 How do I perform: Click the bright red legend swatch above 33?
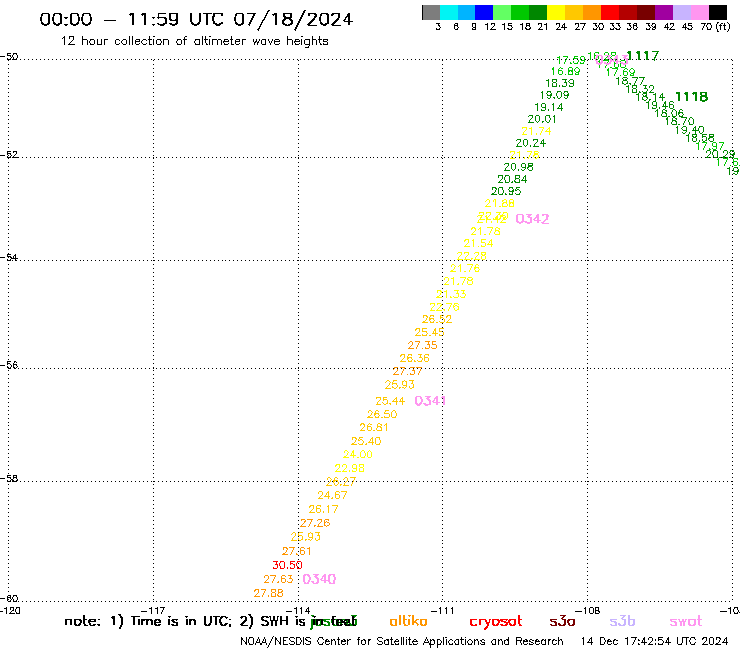click(x=610, y=12)
